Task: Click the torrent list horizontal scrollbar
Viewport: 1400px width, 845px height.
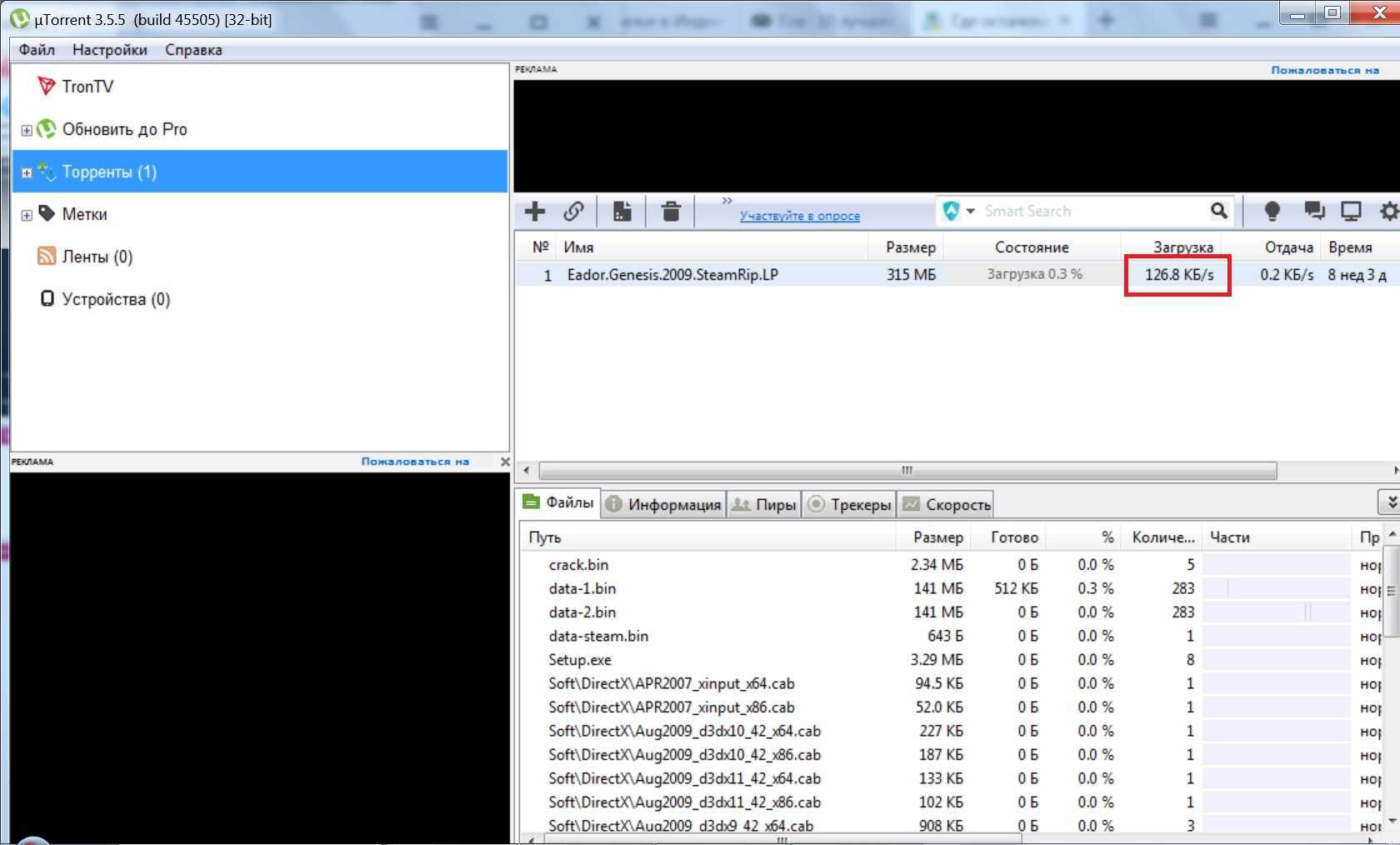Action: tap(907, 471)
